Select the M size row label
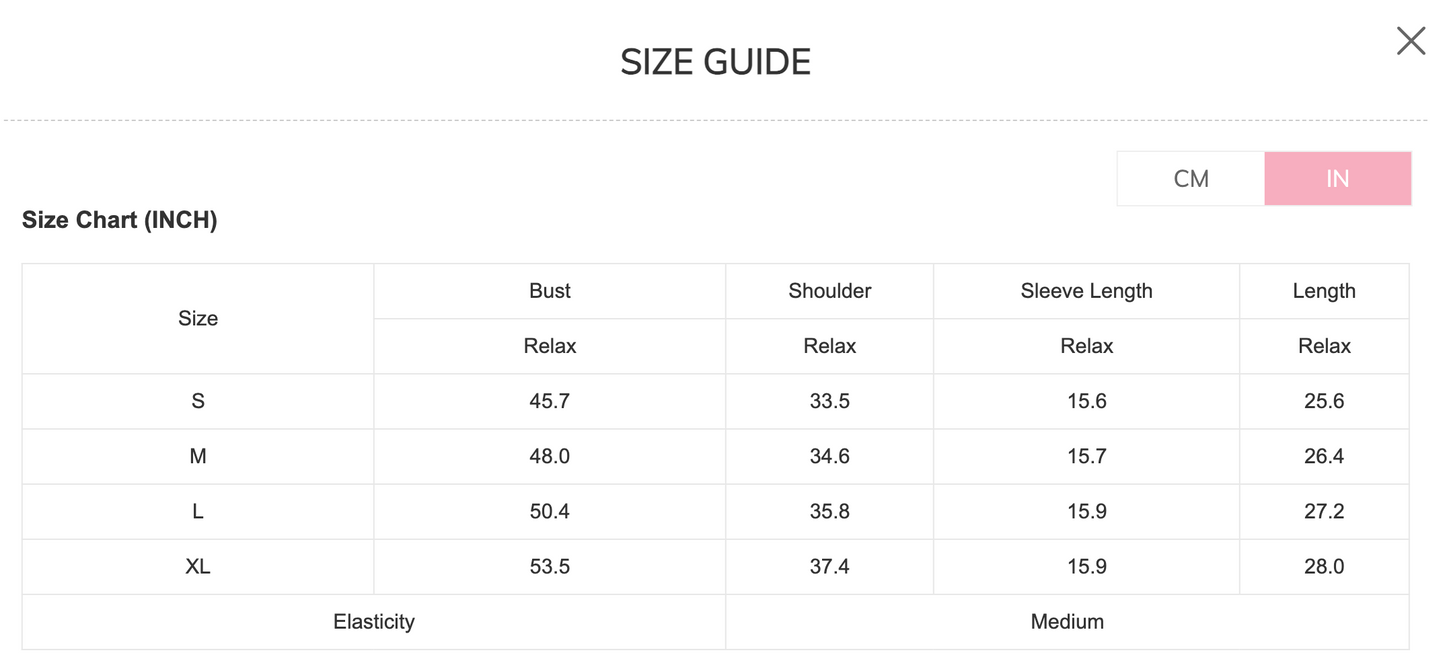Viewport: 1445px width, 667px height. [198, 456]
